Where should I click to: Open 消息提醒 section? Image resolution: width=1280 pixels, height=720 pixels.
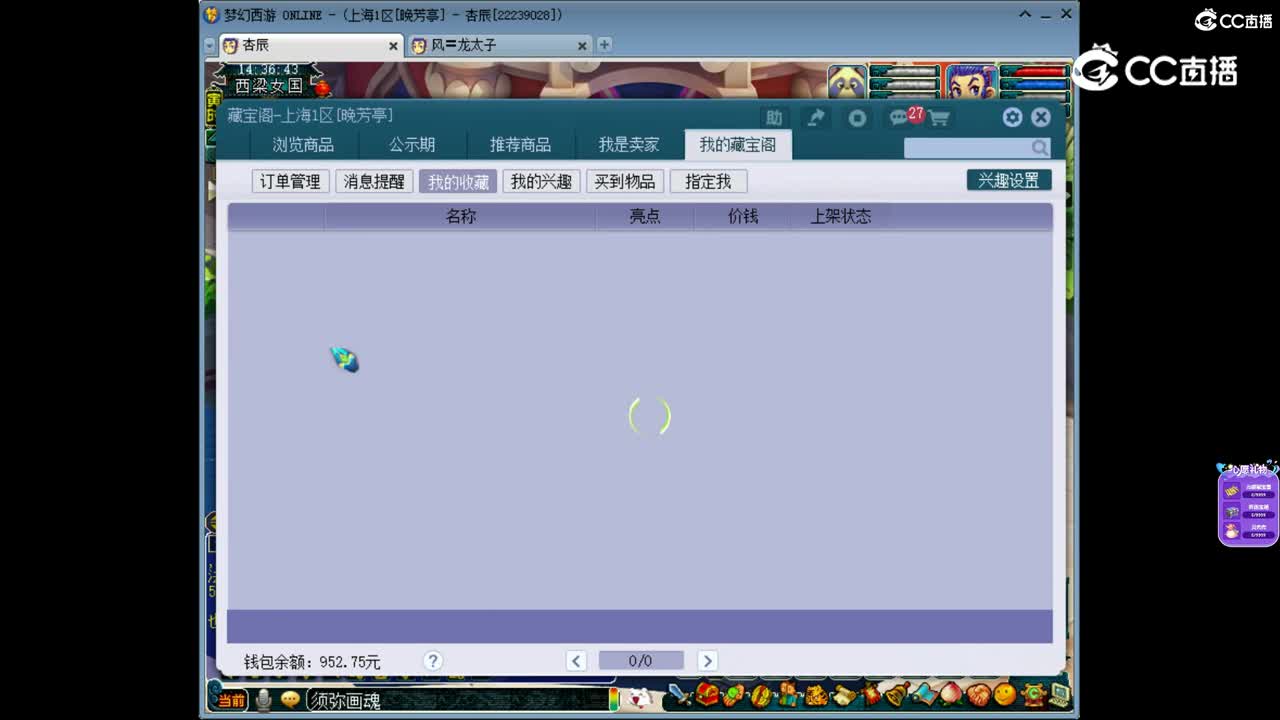coord(374,181)
